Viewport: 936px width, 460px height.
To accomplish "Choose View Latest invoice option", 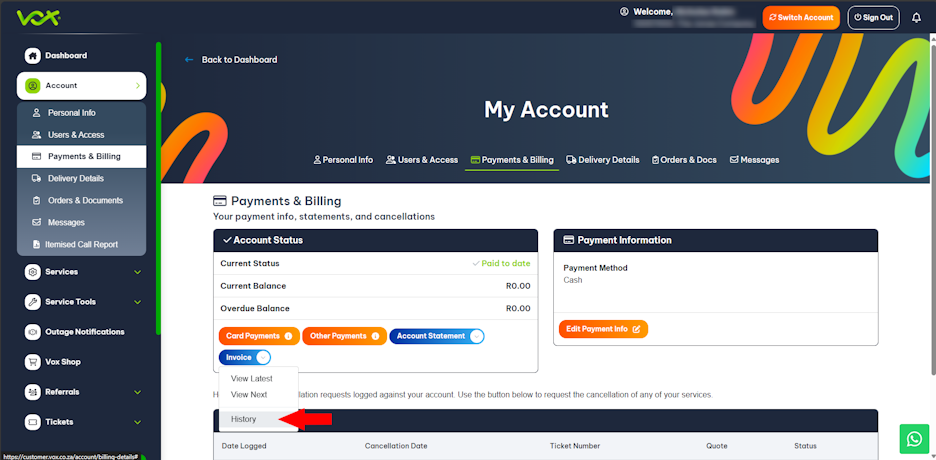I will (251, 379).
